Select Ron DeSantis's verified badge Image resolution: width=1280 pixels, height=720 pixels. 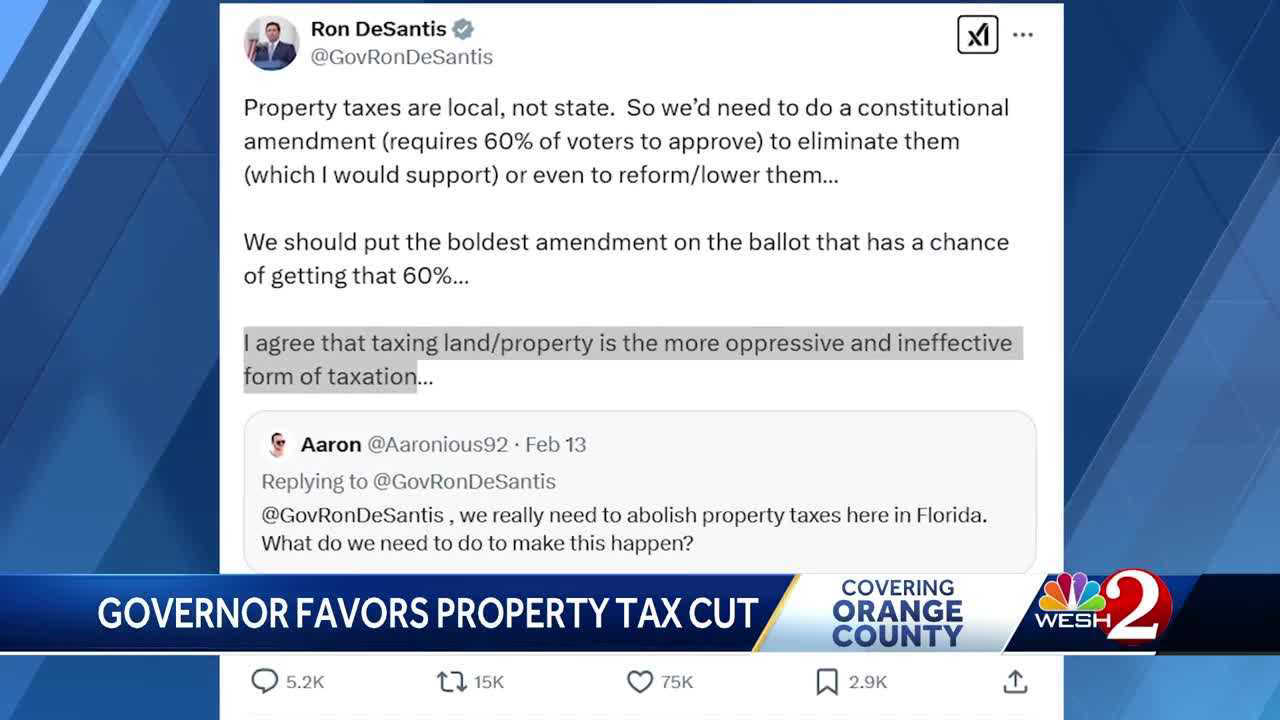pyautogui.click(x=462, y=29)
